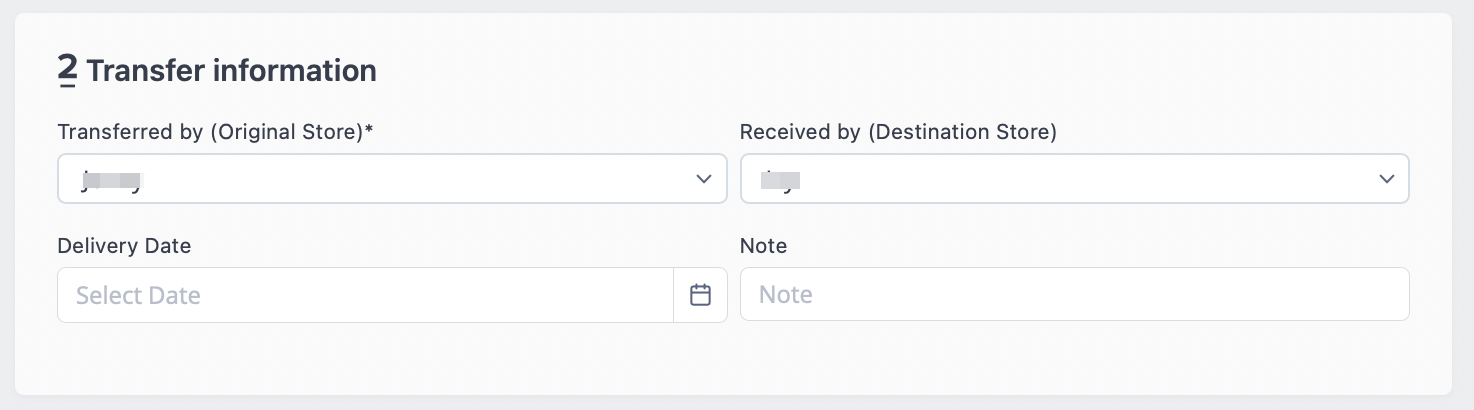
Task: Open the Transferred by (Original Store) combo box
Action: coord(392,179)
